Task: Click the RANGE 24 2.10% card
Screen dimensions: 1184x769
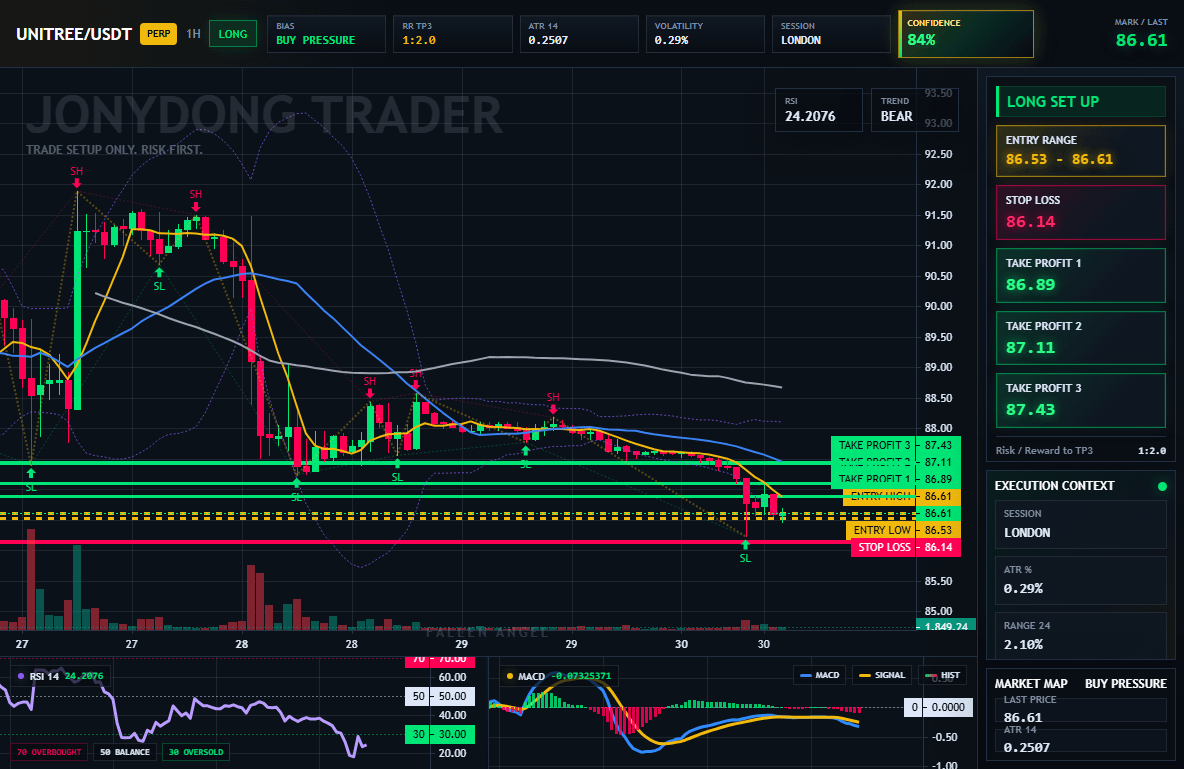Action: 1081,636
